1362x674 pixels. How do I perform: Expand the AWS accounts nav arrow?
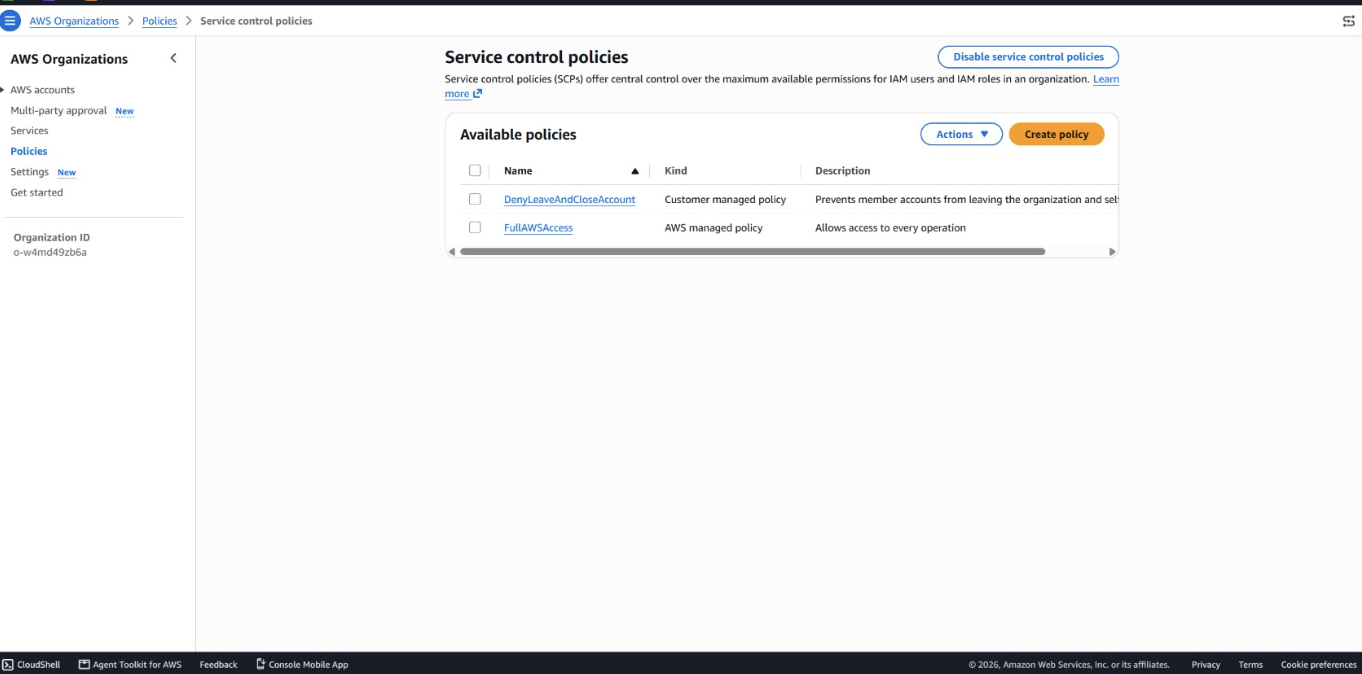click(3, 90)
